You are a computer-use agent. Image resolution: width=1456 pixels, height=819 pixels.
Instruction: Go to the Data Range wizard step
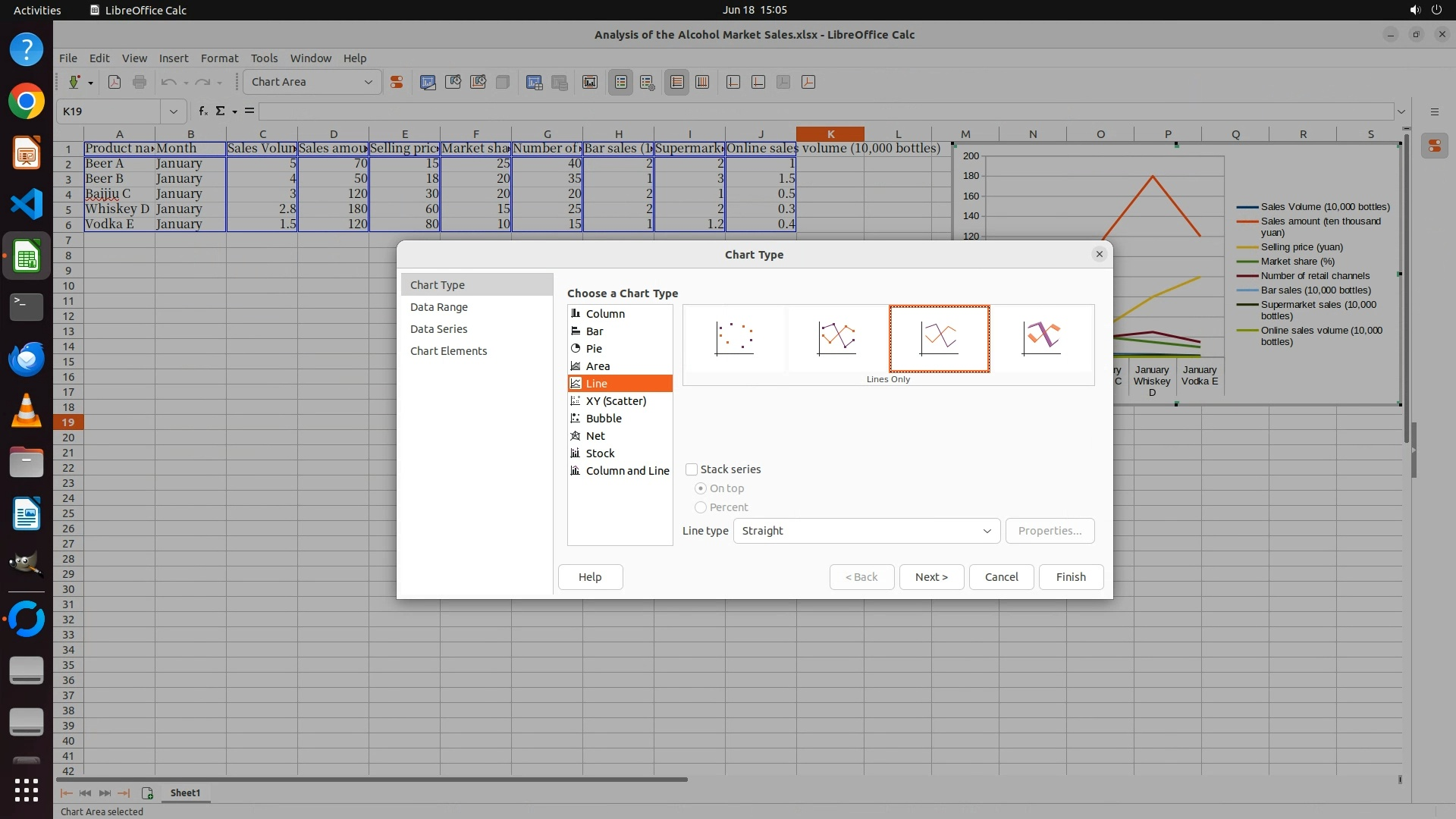click(x=438, y=307)
